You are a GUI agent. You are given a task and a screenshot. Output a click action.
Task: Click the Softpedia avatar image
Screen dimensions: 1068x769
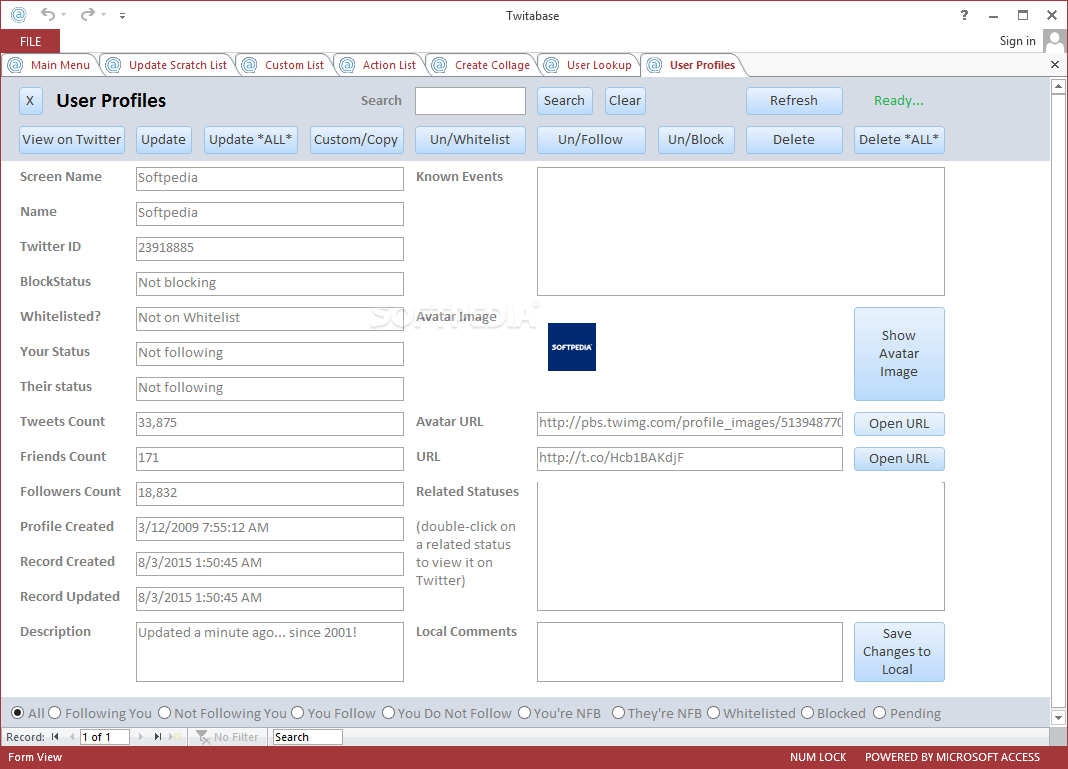tap(571, 347)
